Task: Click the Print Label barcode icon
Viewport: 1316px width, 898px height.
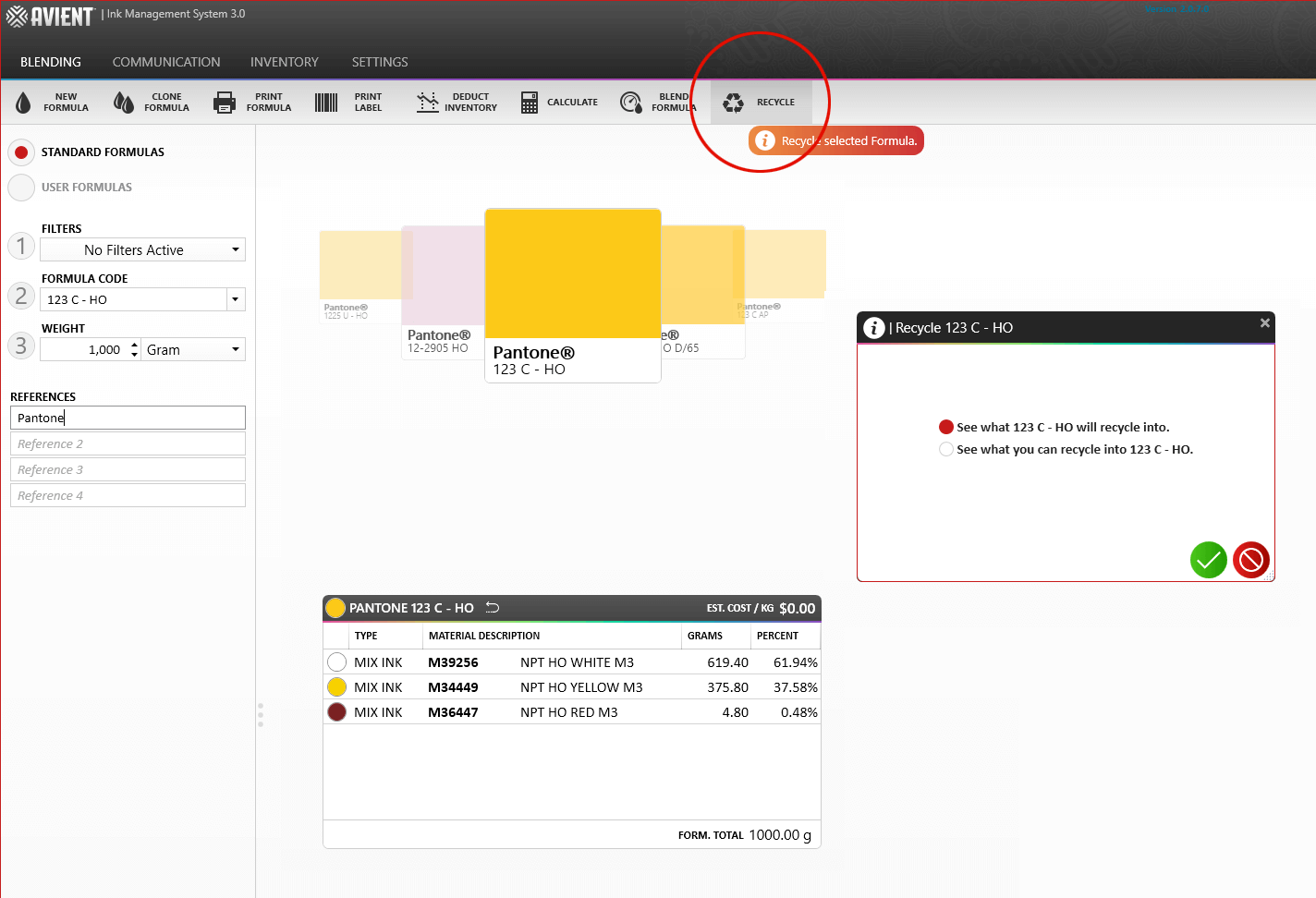Action: (x=326, y=103)
